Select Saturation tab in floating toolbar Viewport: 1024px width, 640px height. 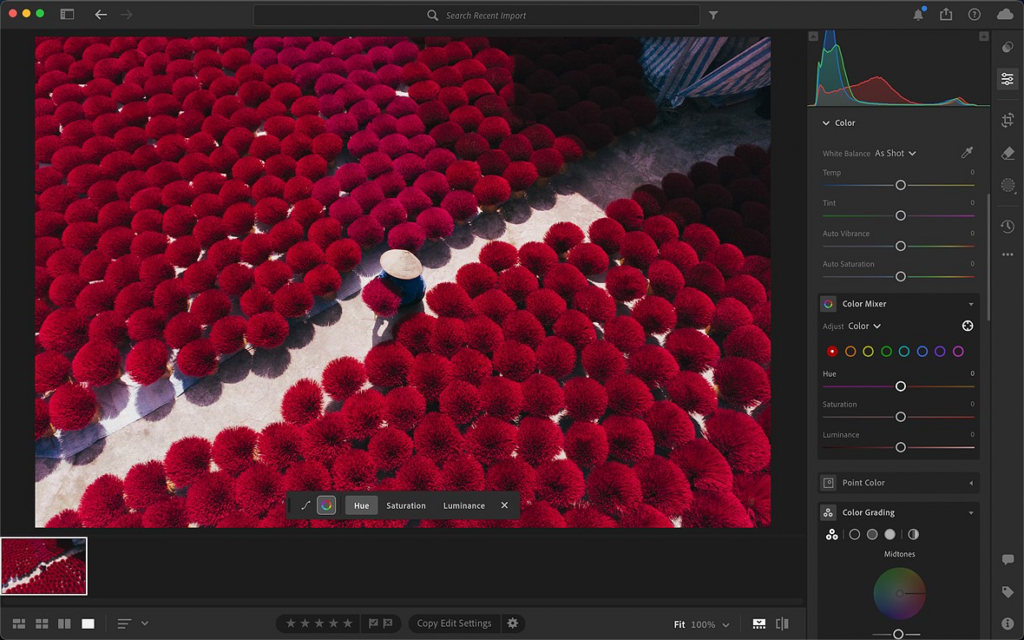point(406,505)
